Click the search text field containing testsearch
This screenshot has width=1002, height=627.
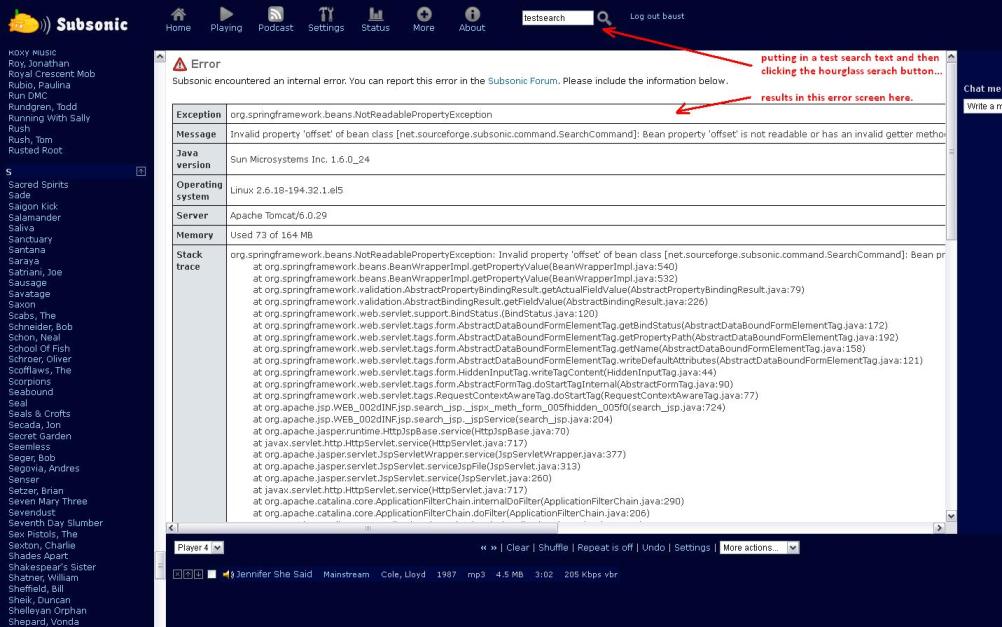[557, 18]
